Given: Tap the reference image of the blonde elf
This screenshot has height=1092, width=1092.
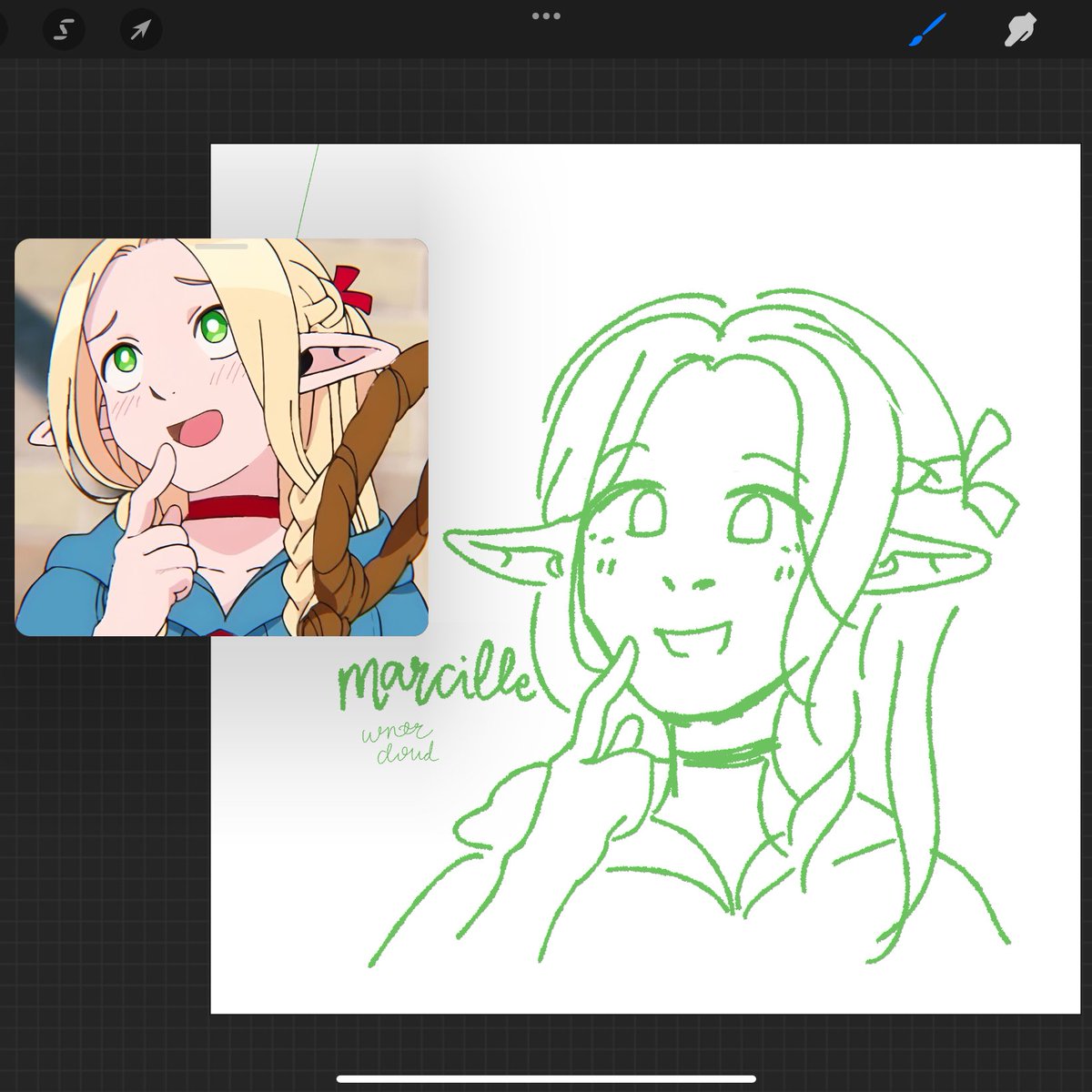Looking at the screenshot, I should pyautogui.click(x=221, y=437).
